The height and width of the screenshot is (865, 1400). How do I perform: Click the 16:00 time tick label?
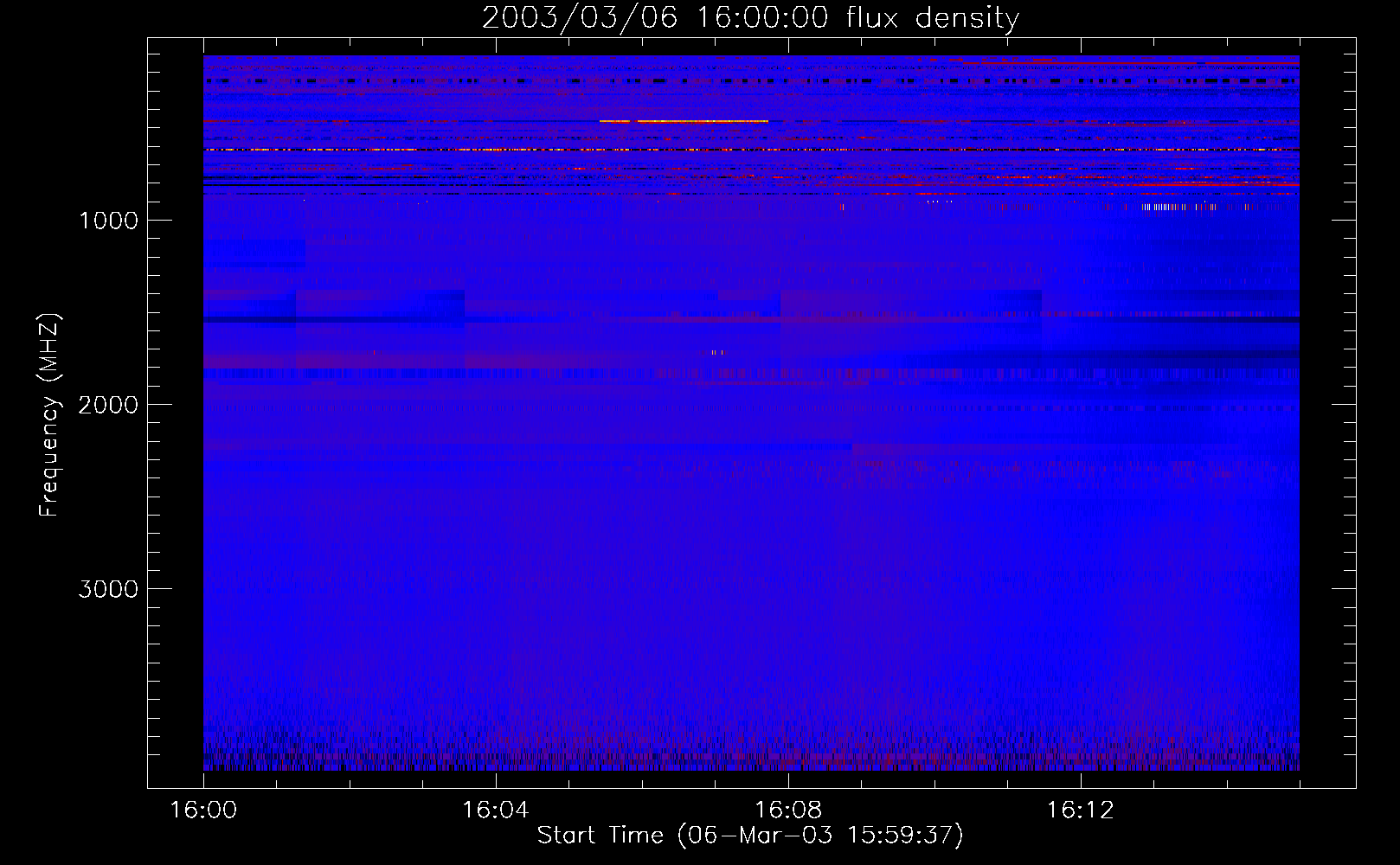point(203,811)
